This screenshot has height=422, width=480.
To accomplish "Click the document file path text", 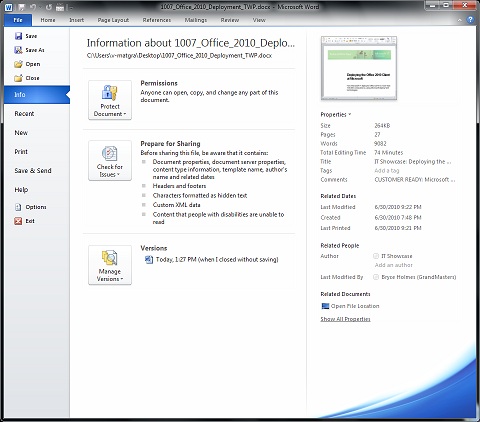I will 179,56.
